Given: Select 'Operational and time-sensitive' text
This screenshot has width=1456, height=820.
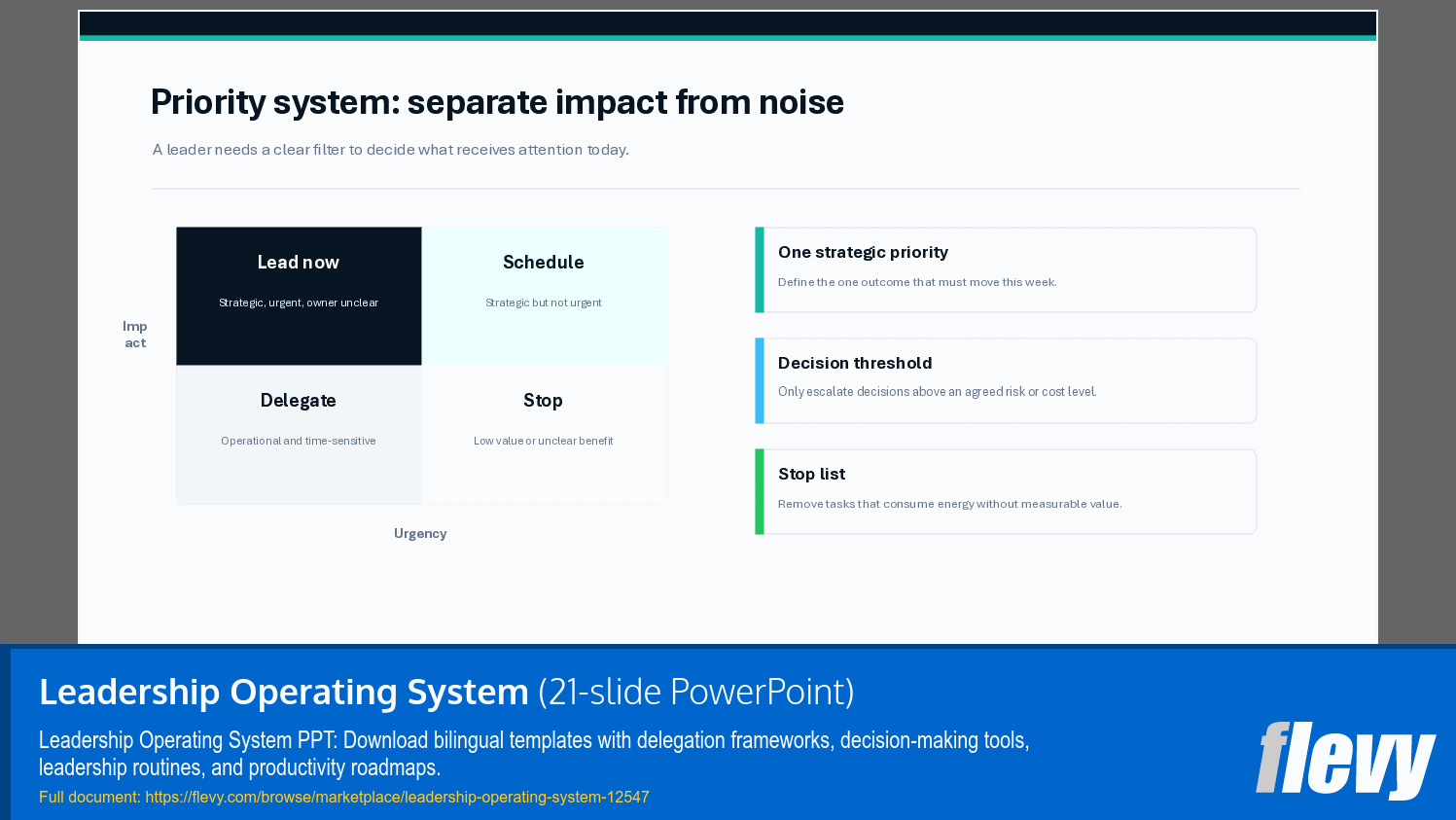Looking at the screenshot, I should (299, 441).
